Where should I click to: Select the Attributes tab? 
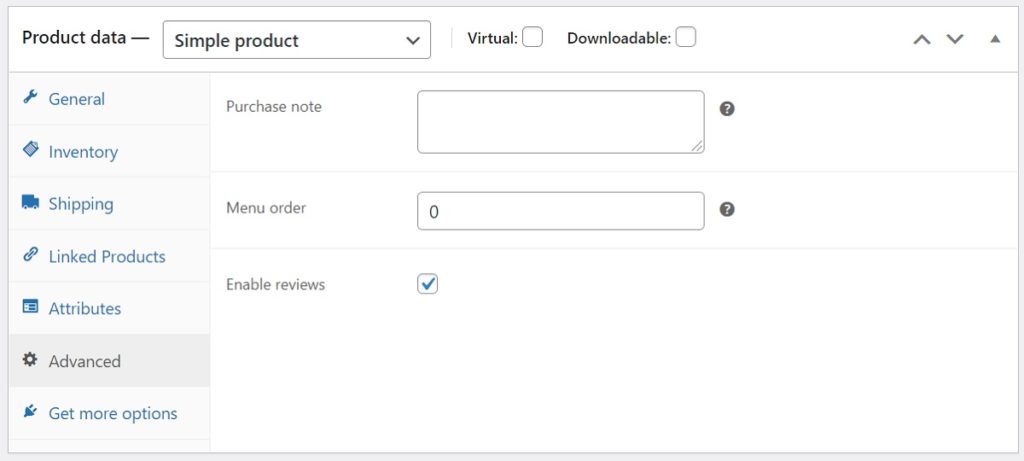pos(109,308)
